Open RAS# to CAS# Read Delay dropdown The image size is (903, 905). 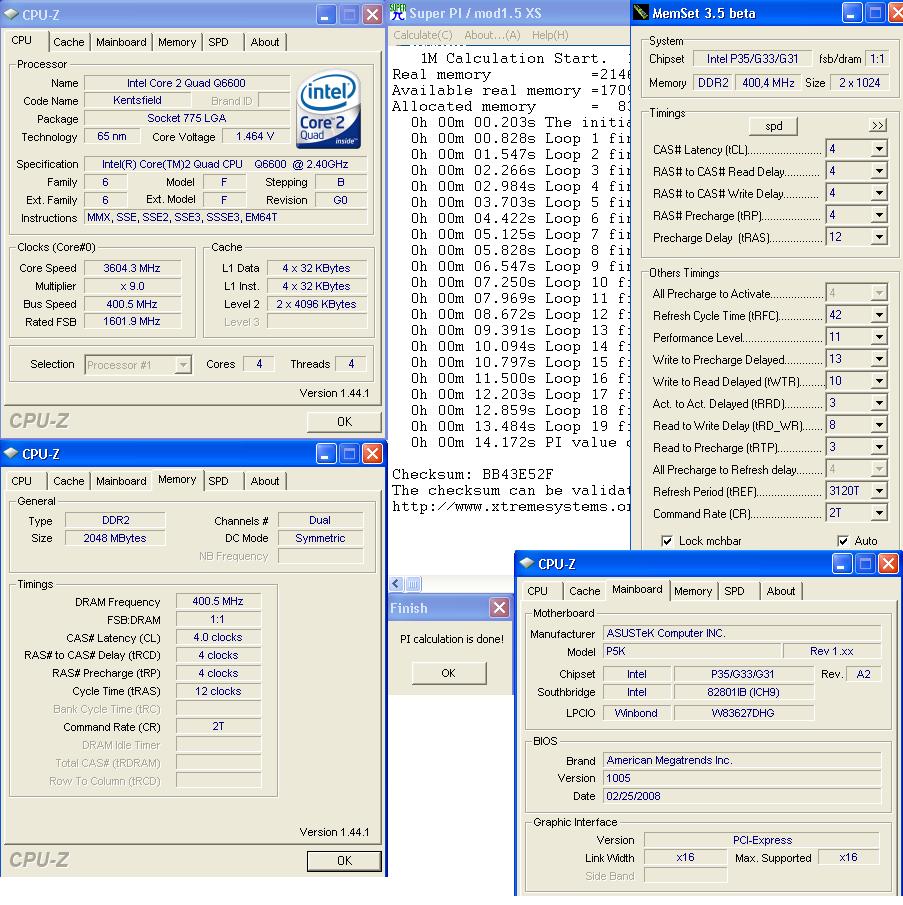click(x=878, y=171)
